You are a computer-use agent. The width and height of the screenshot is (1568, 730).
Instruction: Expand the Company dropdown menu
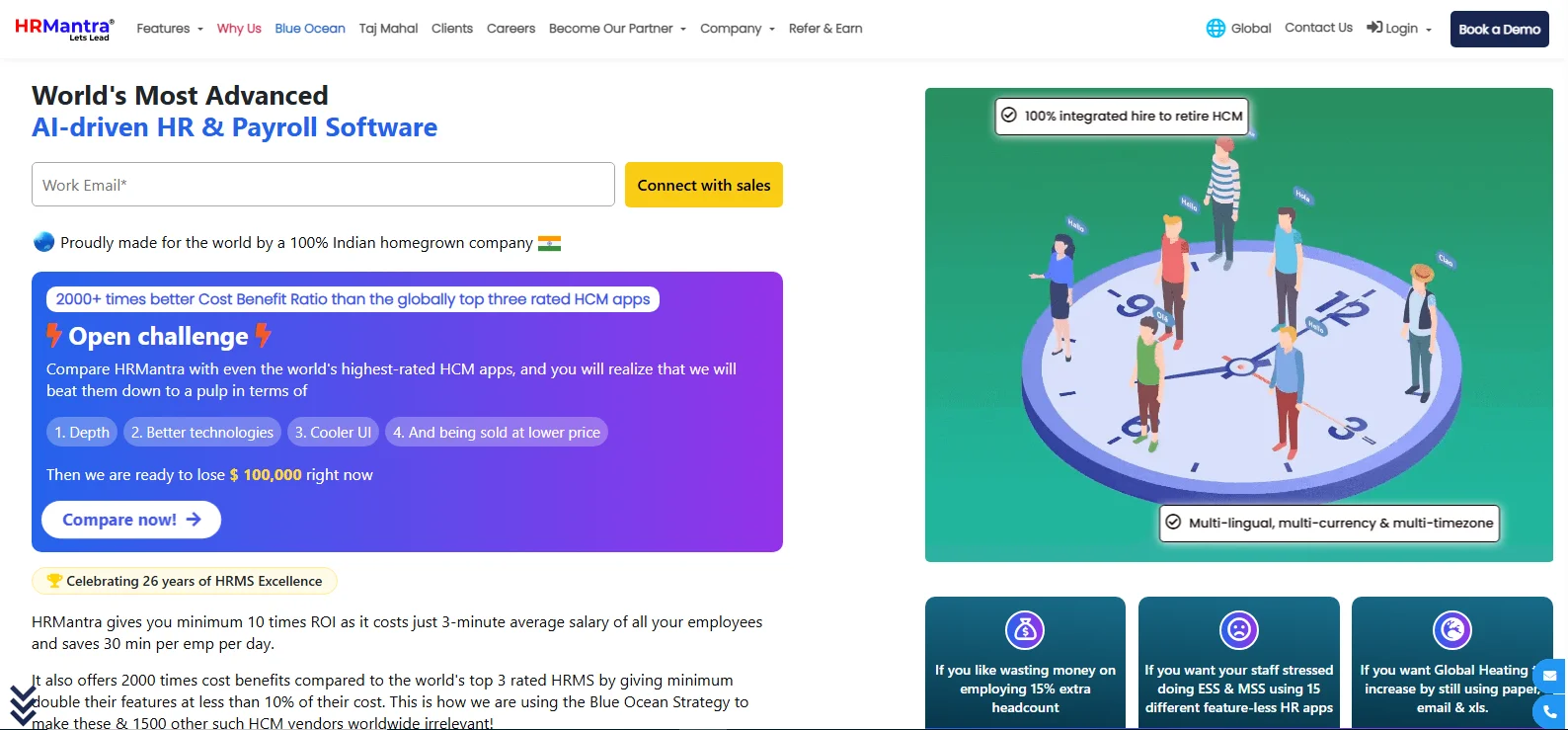(738, 29)
